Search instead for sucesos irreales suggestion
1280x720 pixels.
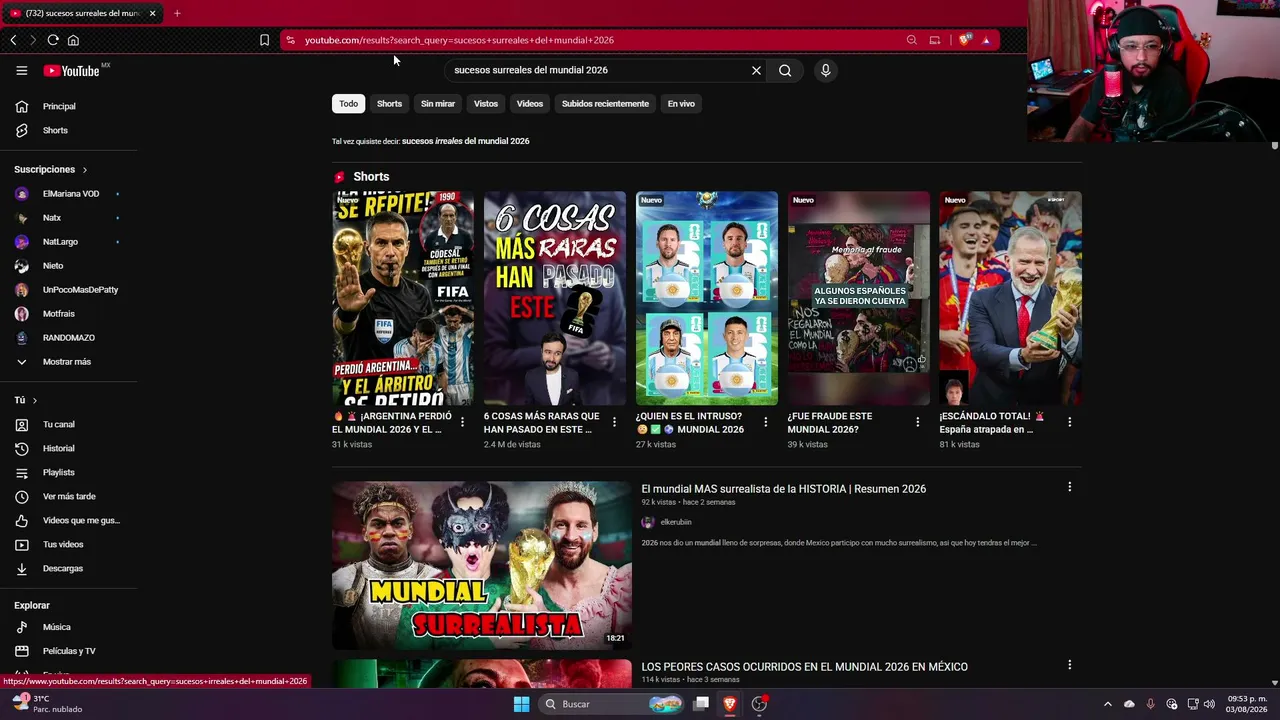tap(466, 141)
